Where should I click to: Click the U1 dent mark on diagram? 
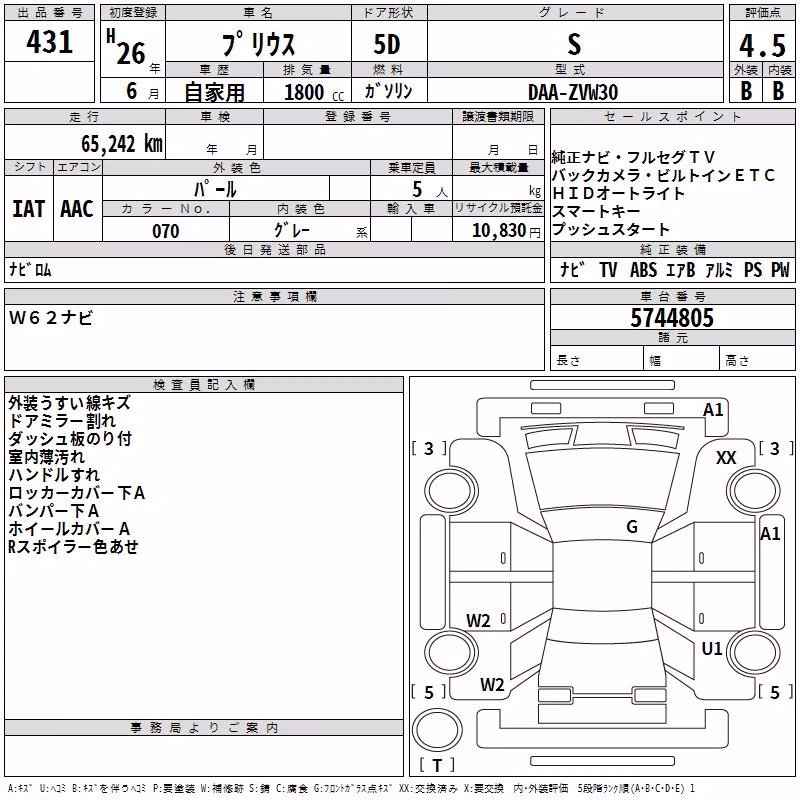(x=712, y=649)
